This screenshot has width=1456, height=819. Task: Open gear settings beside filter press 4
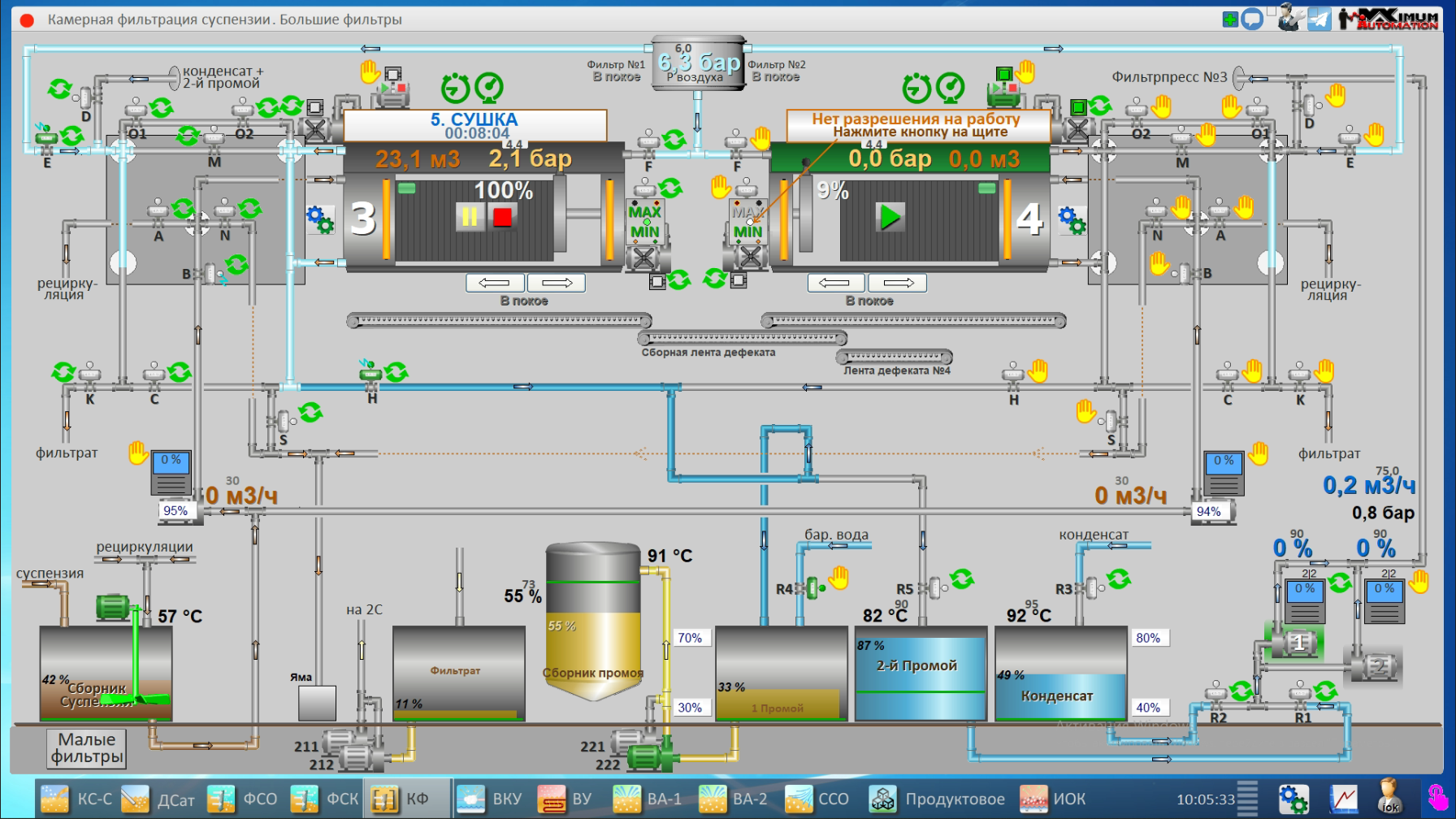coord(1072,219)
